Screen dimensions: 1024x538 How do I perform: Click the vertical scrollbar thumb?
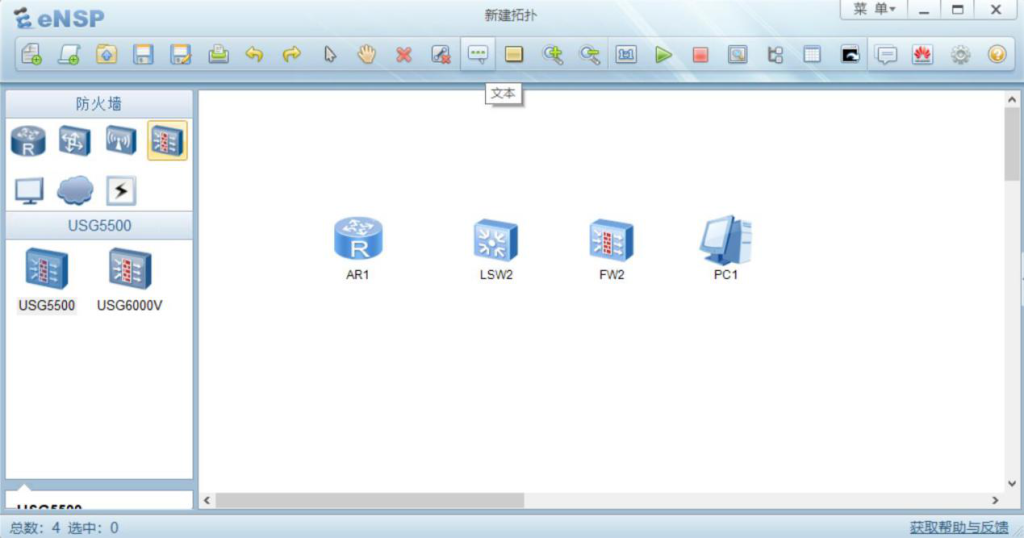click(1012, 144)
